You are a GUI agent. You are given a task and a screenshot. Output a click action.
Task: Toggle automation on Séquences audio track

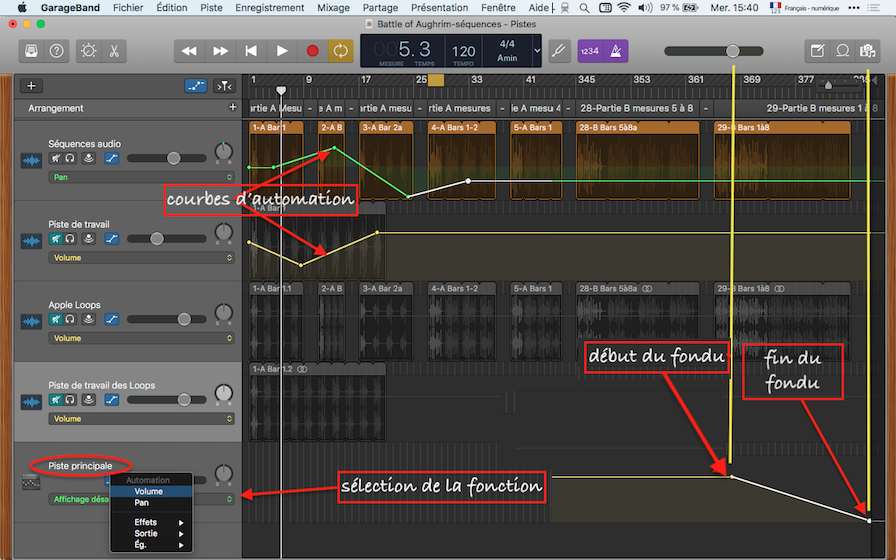click(112, 158)
